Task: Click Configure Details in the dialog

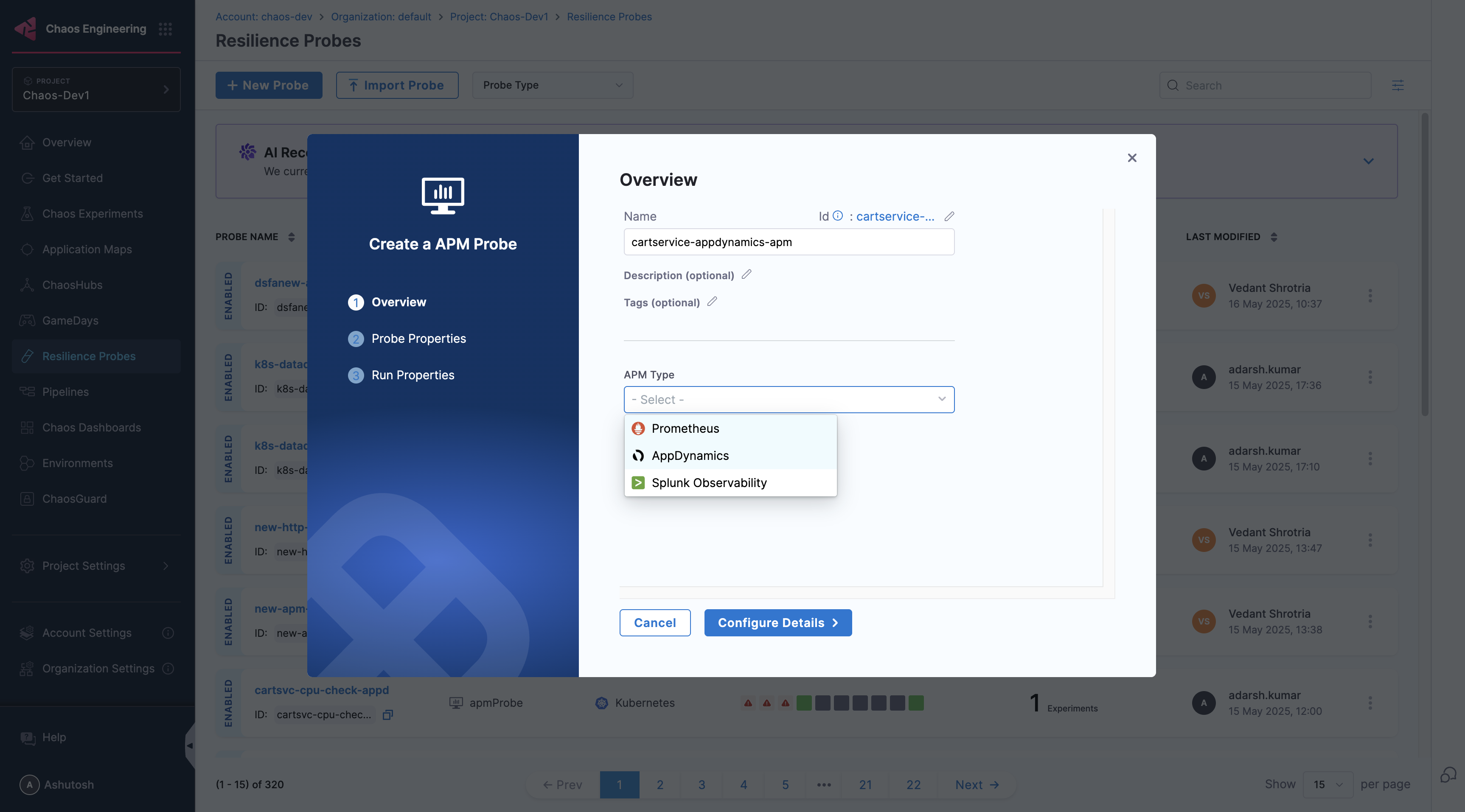Action: coord(777,623)
